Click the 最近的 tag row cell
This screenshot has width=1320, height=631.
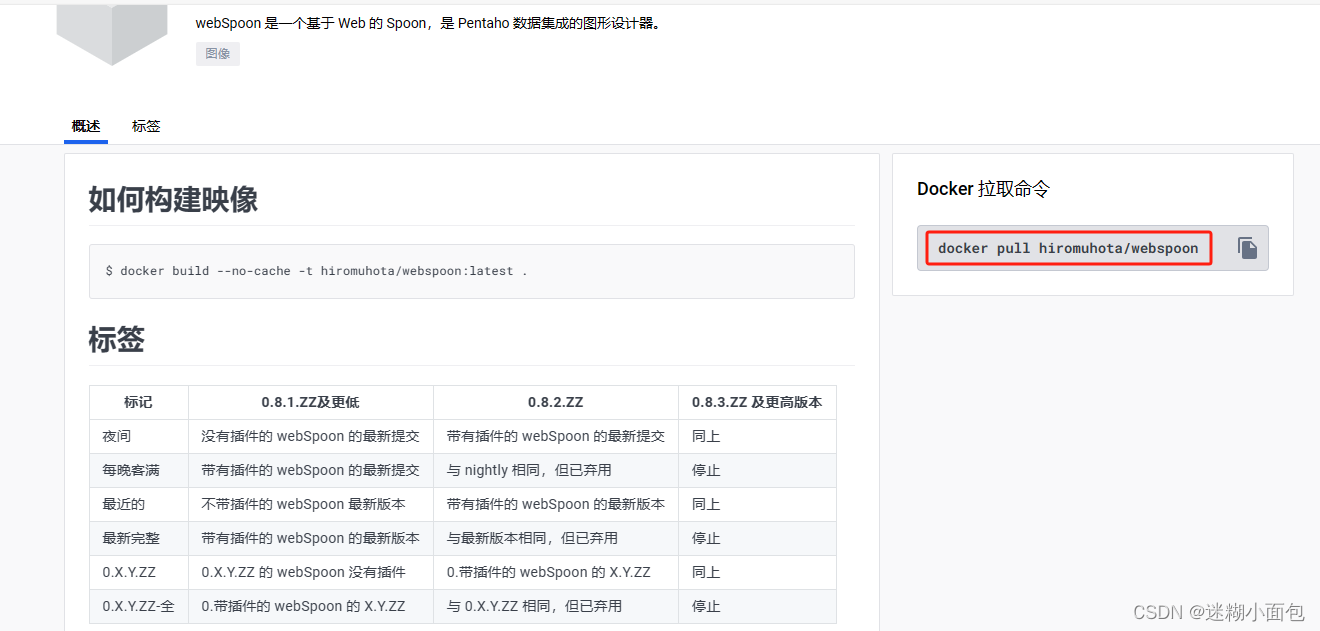tap(139, 504)
